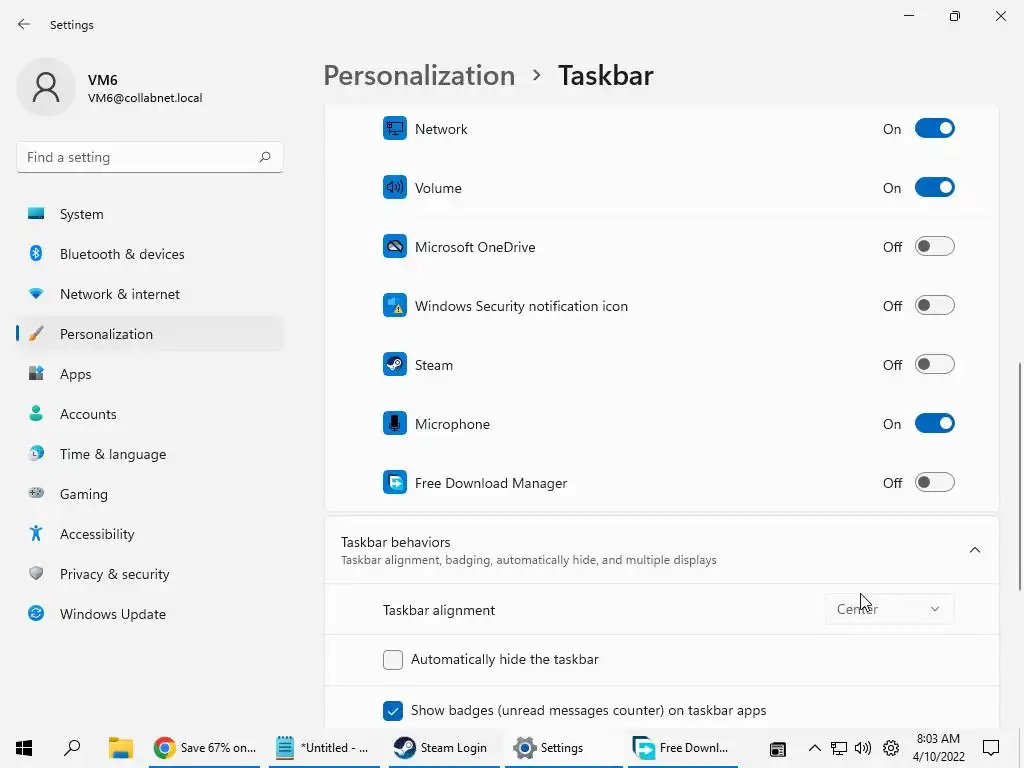Viewport: 1024px width, 768px height.
Task: Show hidden icons with the tray chevron
Action: pyautogui.click(x=814, y=748)
